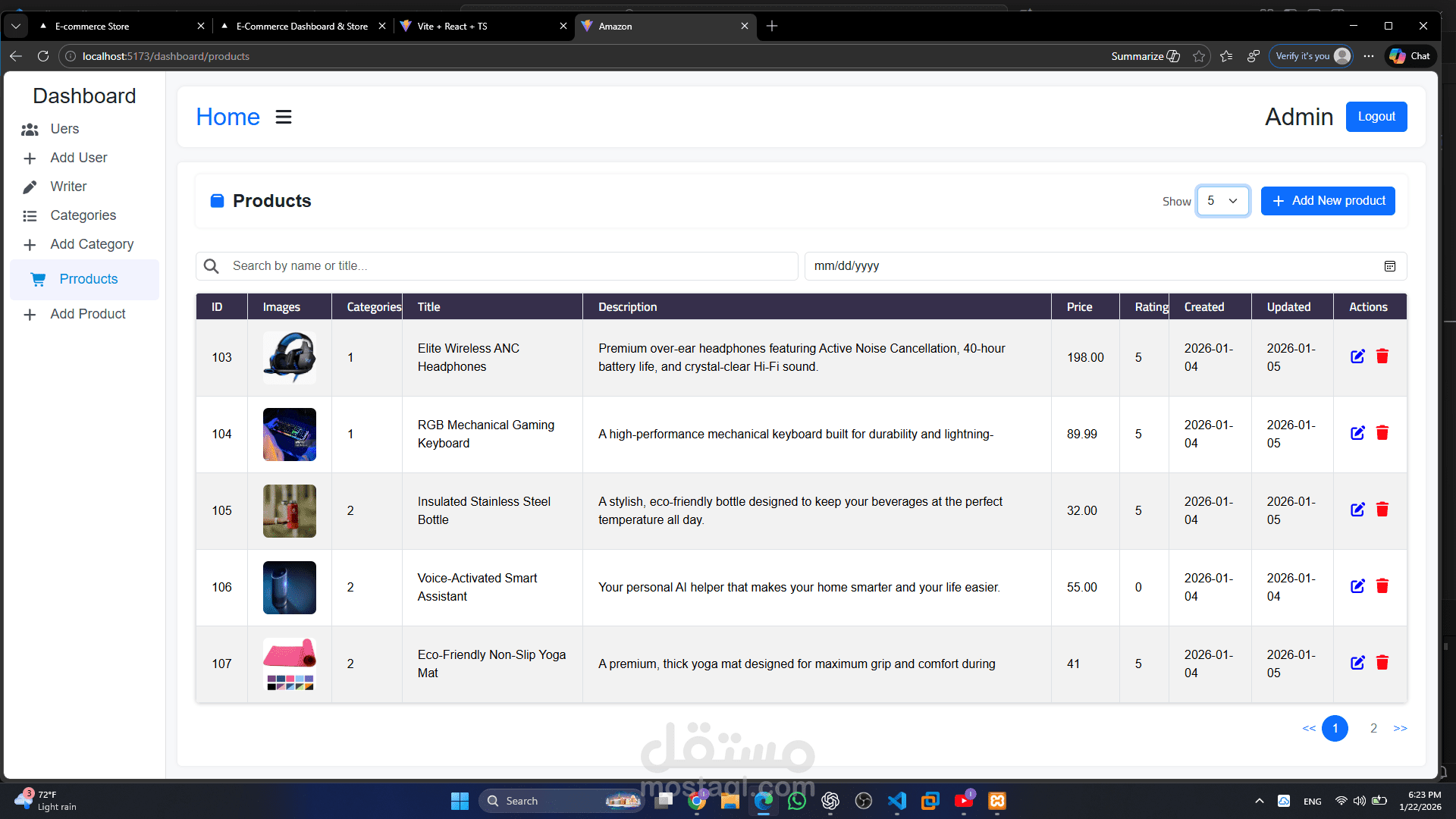The image size is (1456, 819).
Task: Click the Logout button
Action: point(1376,117)
